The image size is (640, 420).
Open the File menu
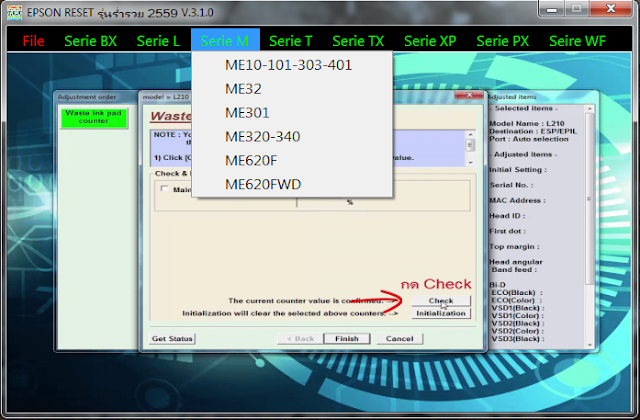[33, 41]
